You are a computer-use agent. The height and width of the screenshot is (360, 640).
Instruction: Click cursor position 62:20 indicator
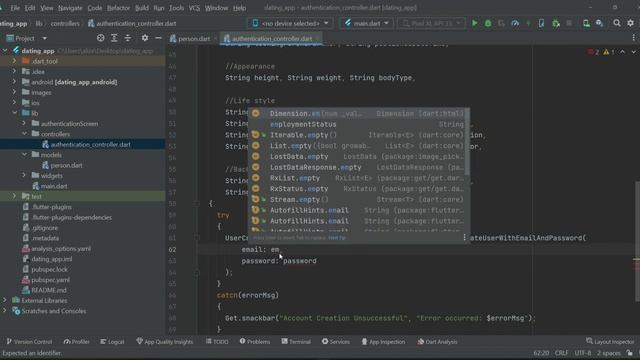[541, 353]
